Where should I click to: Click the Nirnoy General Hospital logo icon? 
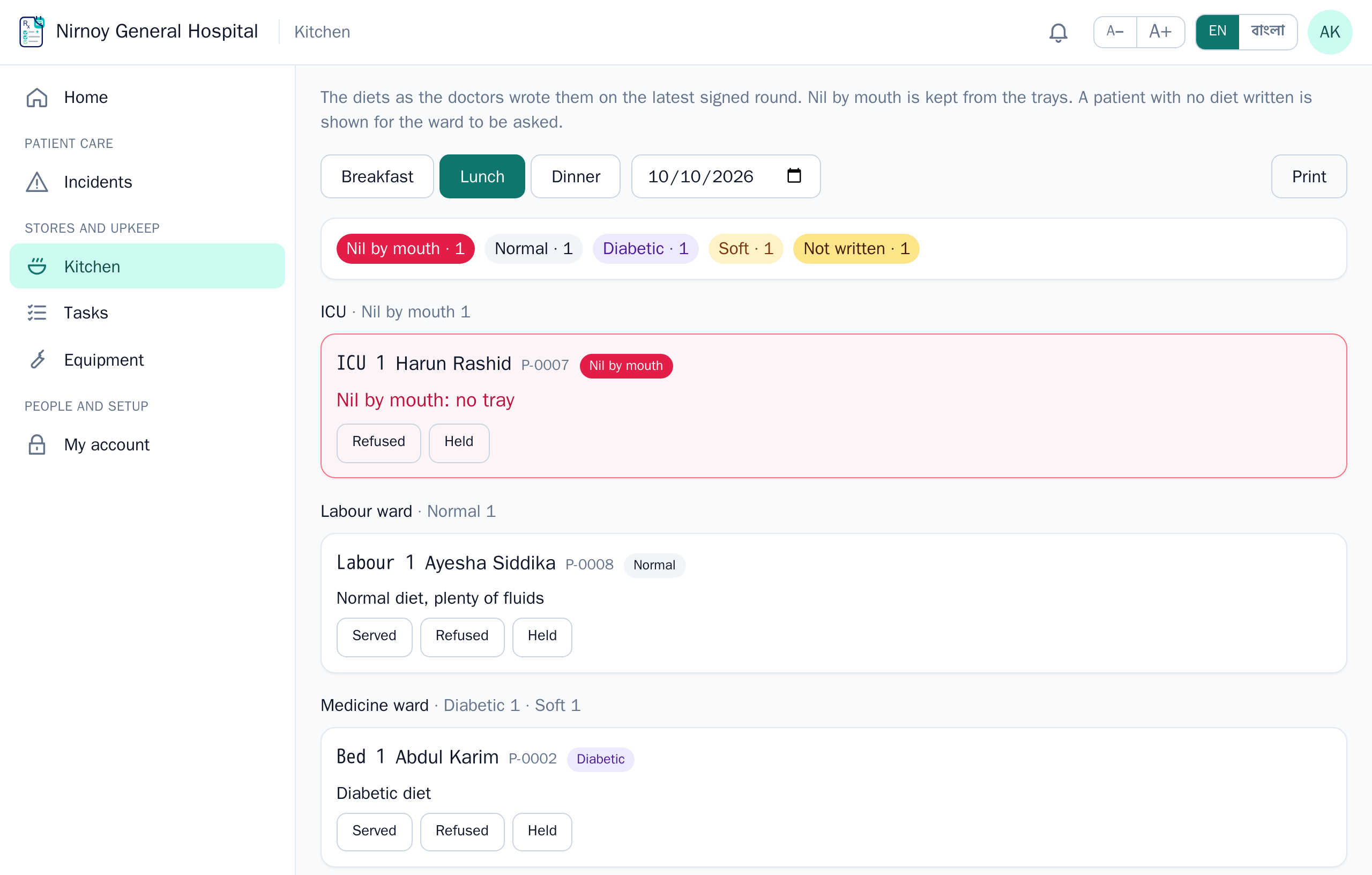(x=32, y=31)
